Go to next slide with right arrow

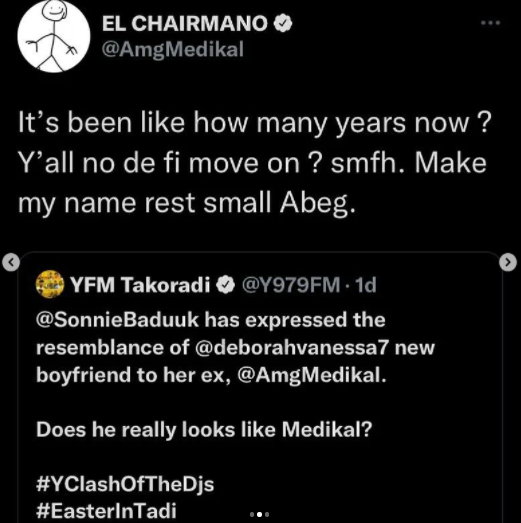point(508,263)
